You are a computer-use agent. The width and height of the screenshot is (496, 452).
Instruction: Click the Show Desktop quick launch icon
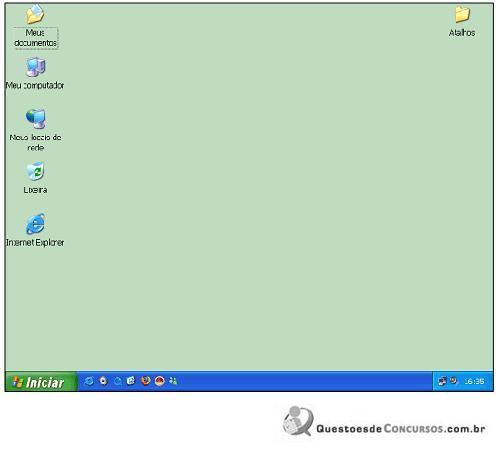tap(131, 381)
